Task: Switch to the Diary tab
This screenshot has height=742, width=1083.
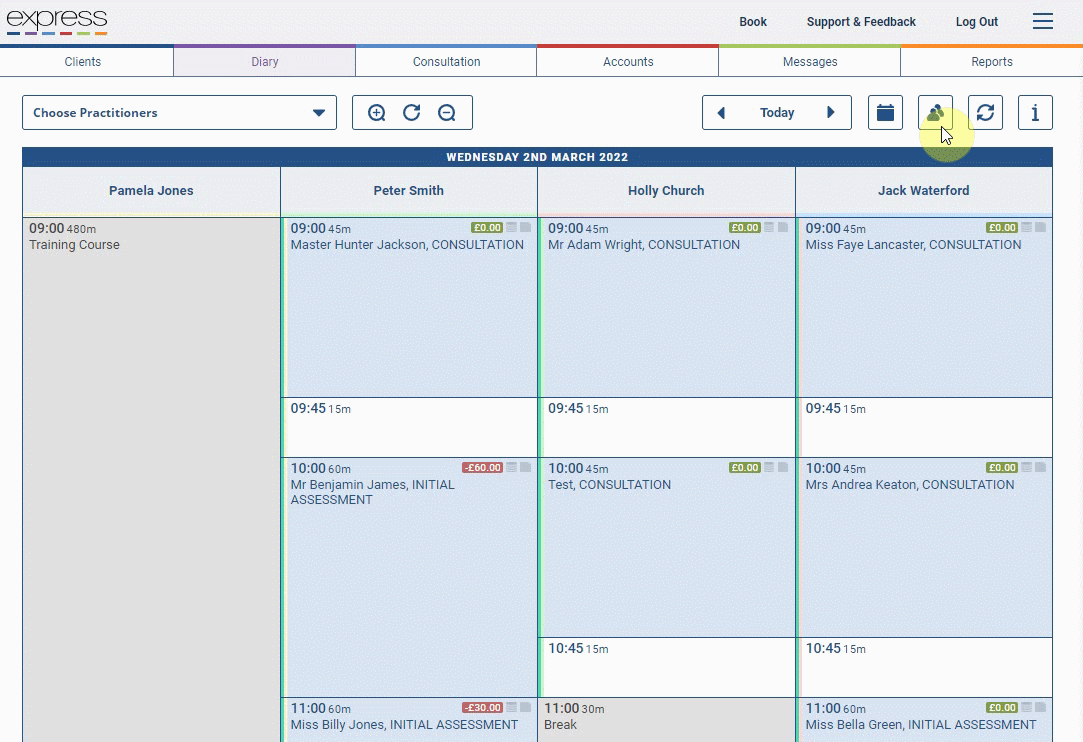Action: (x=265, y=61)
